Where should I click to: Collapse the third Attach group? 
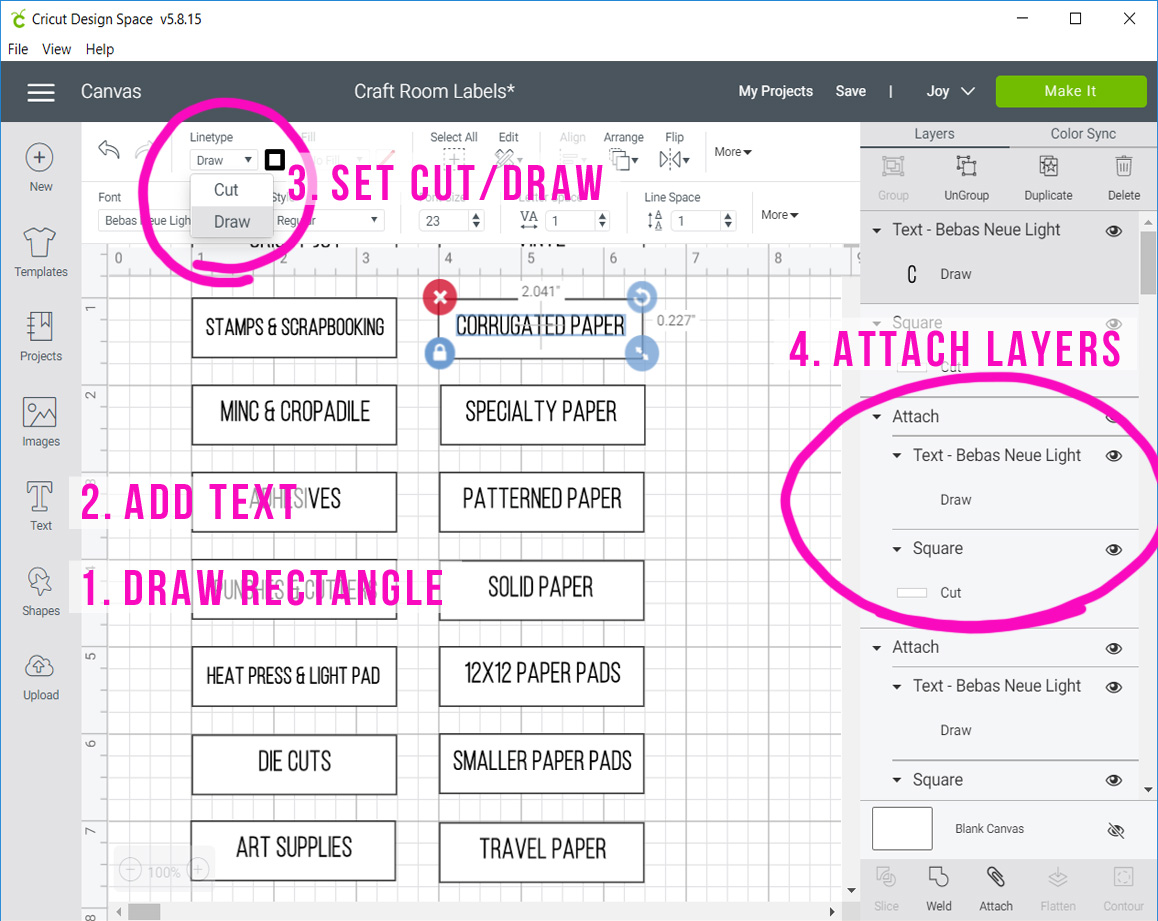[x=877, y=648]
